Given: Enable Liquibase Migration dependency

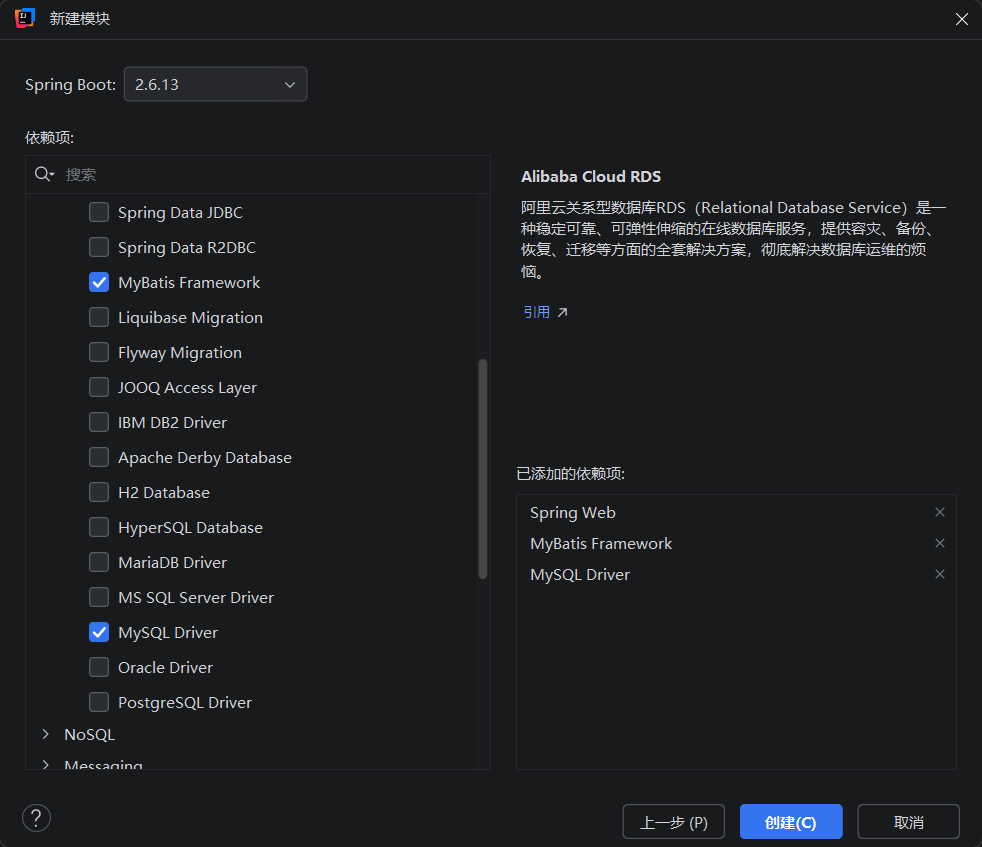Looking at the screenshot, I should 99,318.
